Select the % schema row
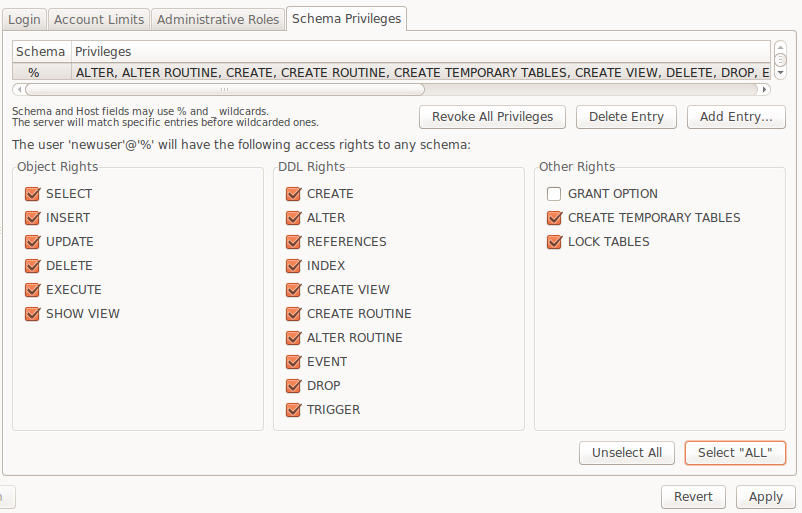Screen dimensions: 802x513 391,73
